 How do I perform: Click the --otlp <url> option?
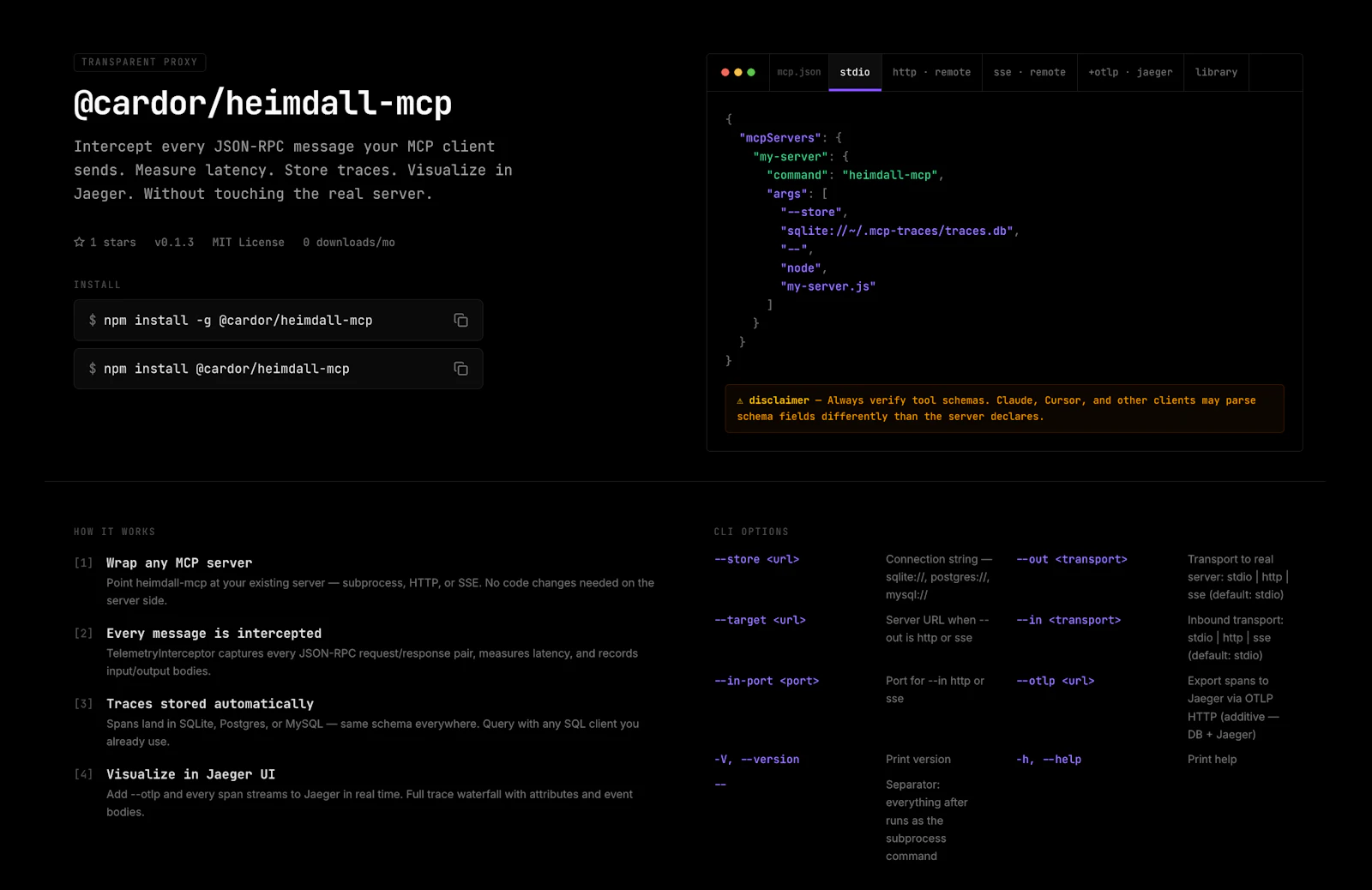[x=1056, y=681]
